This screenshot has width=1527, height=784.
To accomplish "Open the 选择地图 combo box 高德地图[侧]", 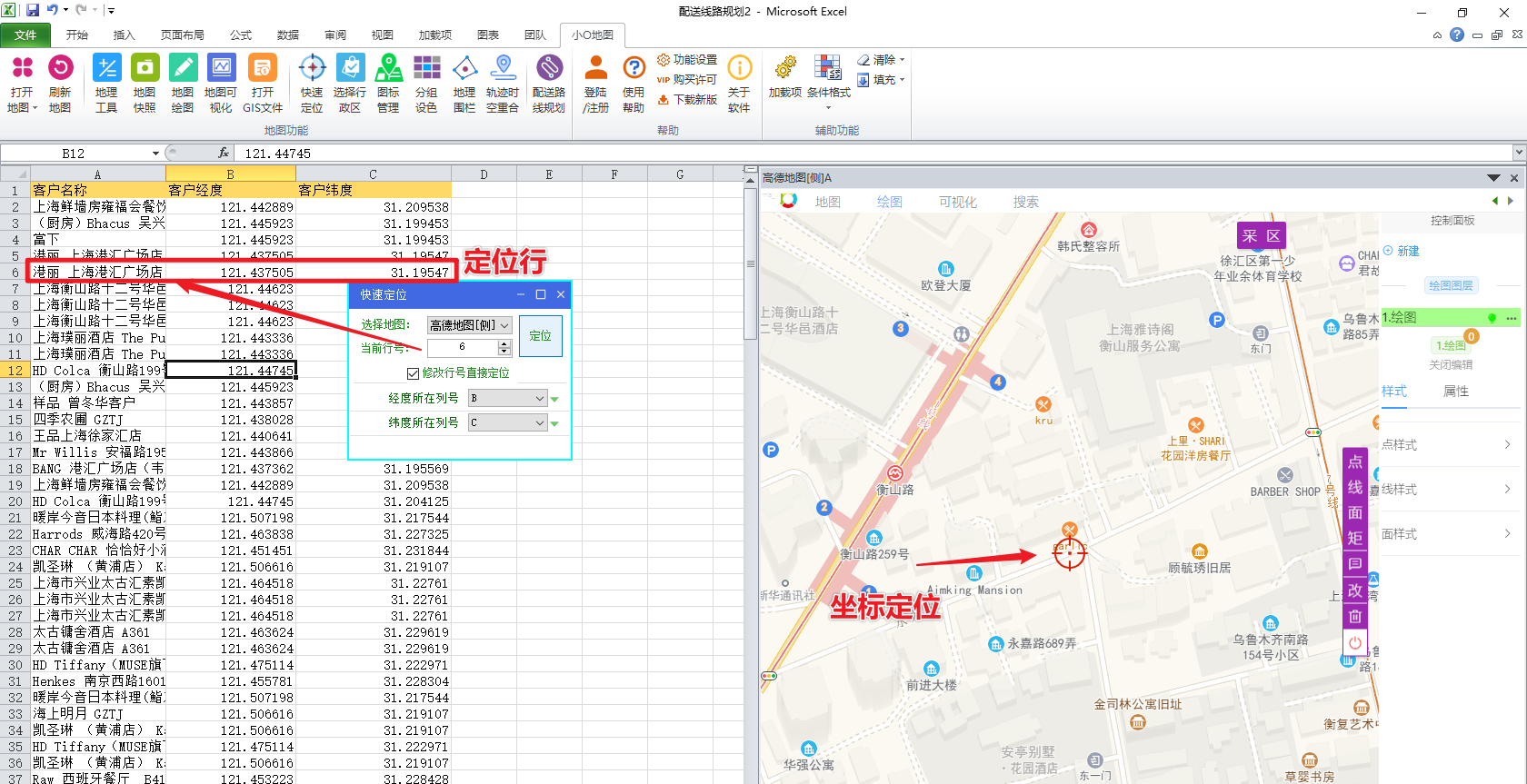I will [x=470, y=325].
